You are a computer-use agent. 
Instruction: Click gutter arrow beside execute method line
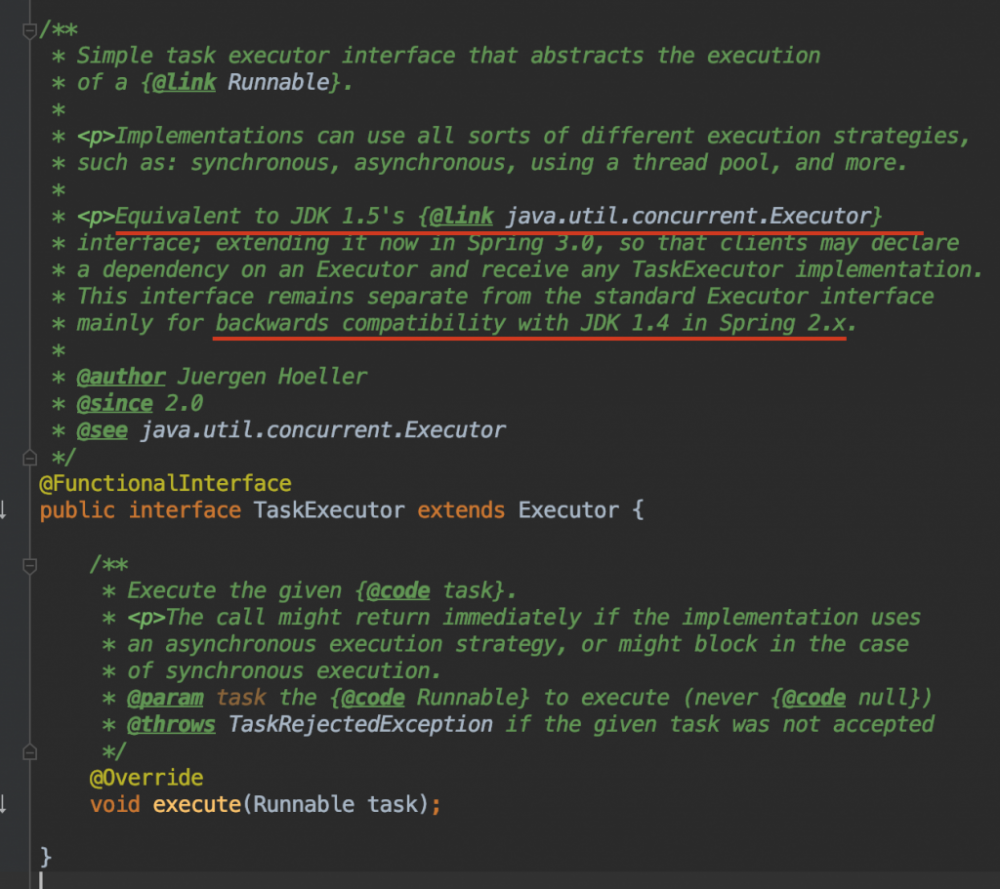(3, 804)
